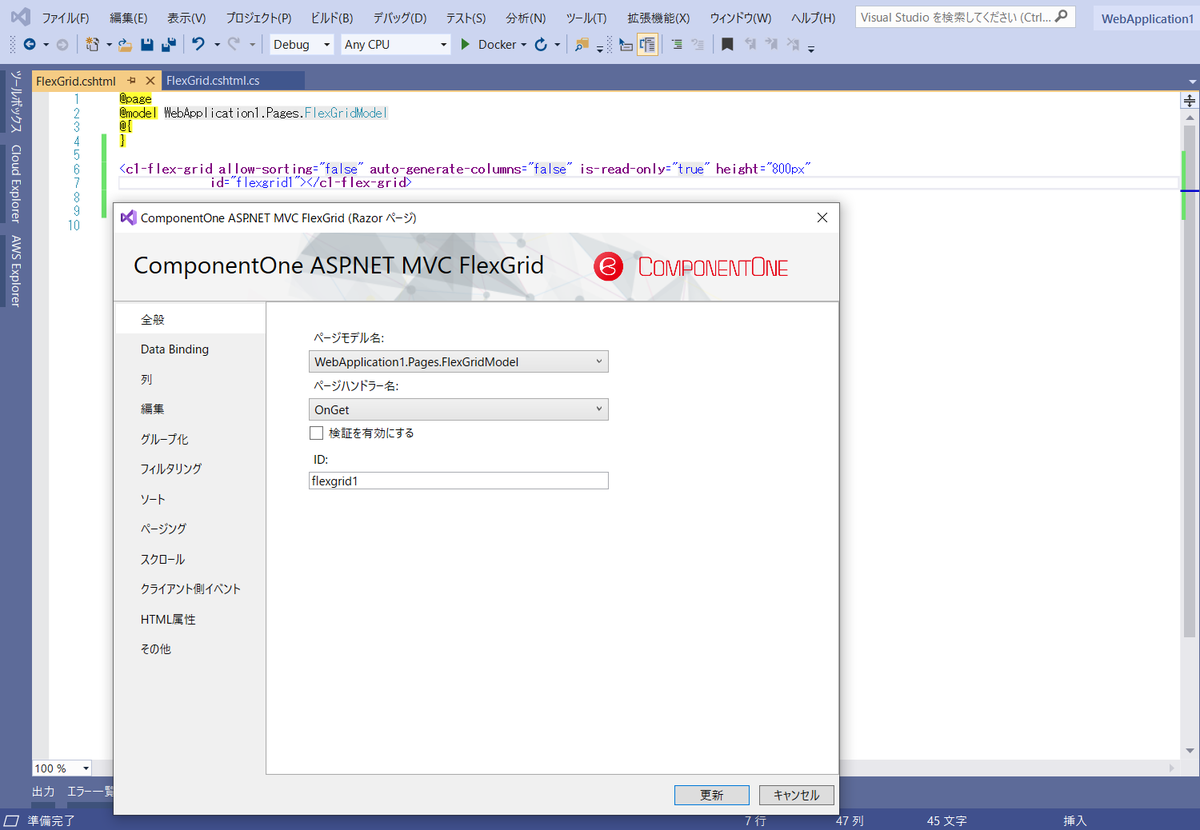This screenshot has width=1200, height=830.
Task: Open the 出力 output panel tab
Action: (x=44, y=792)
